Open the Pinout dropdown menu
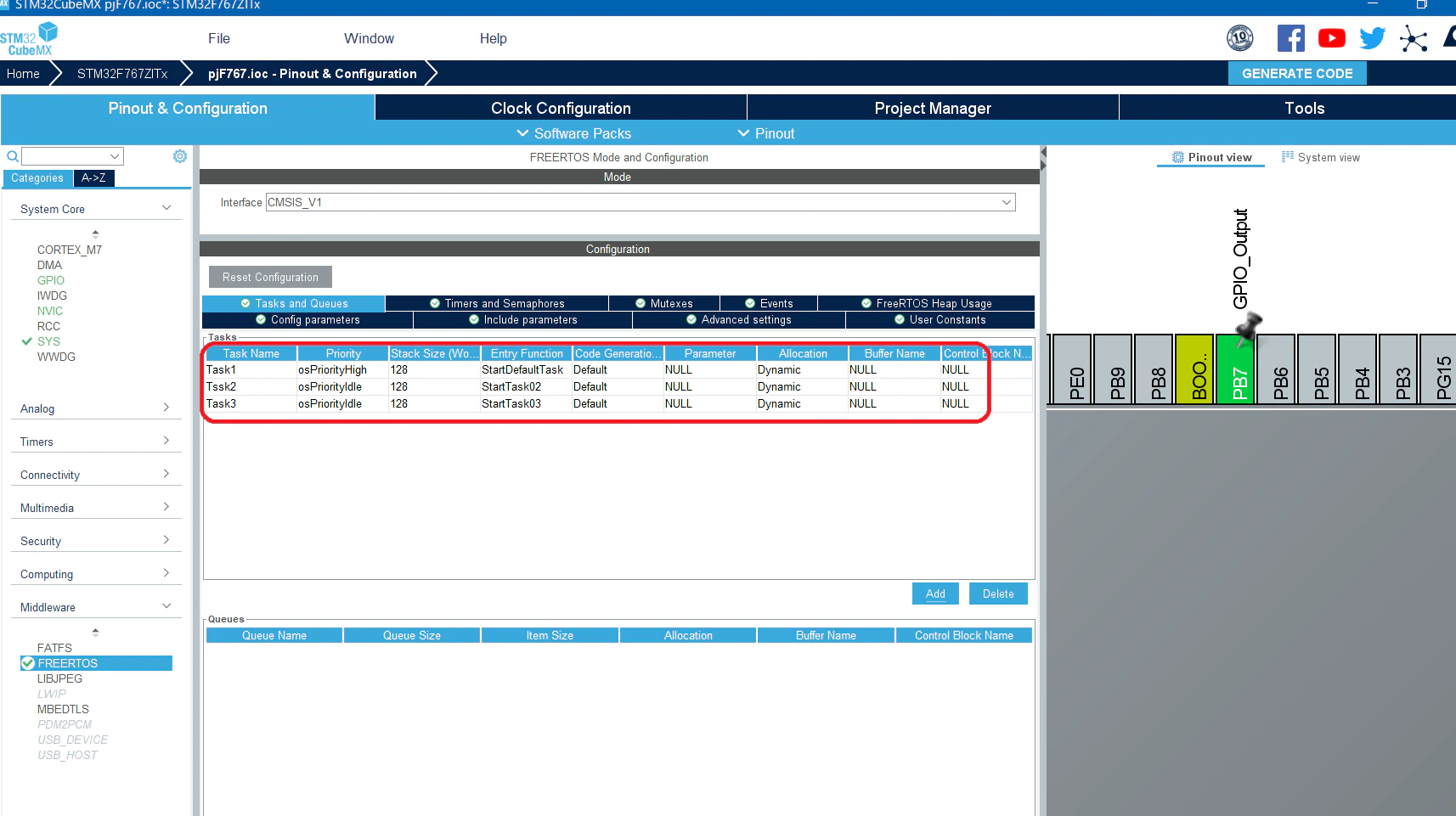The image size is (1456, 816). [766, 133]
